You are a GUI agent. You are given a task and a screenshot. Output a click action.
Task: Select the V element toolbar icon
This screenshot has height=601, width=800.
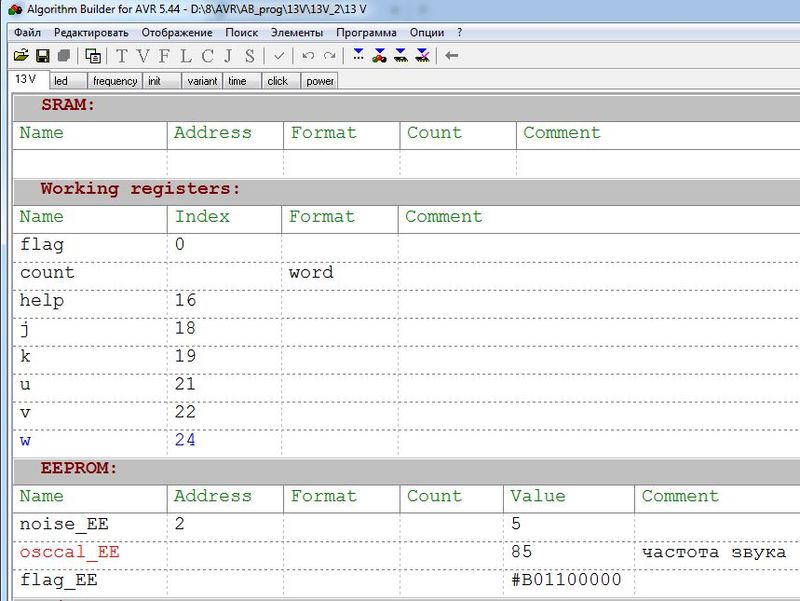point(143,56)
